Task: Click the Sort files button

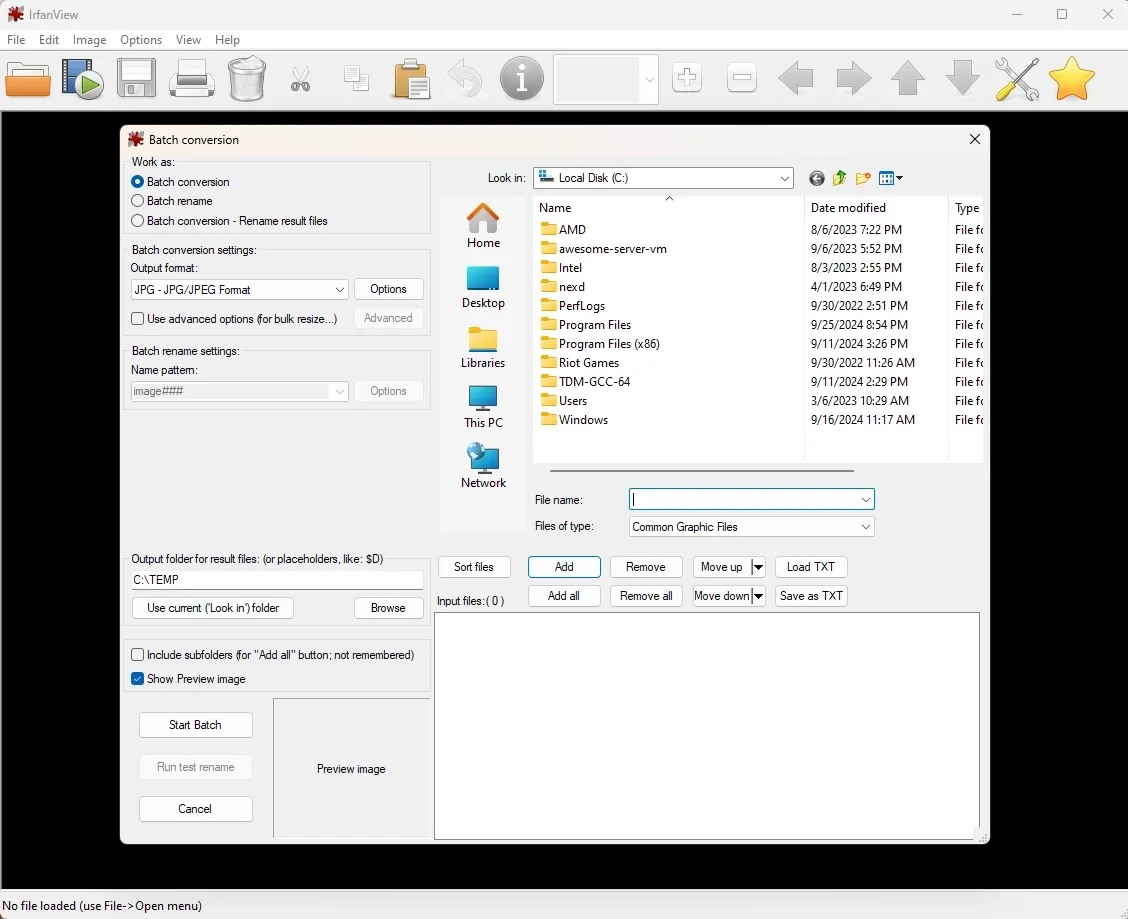Action: tap(474, 567)
